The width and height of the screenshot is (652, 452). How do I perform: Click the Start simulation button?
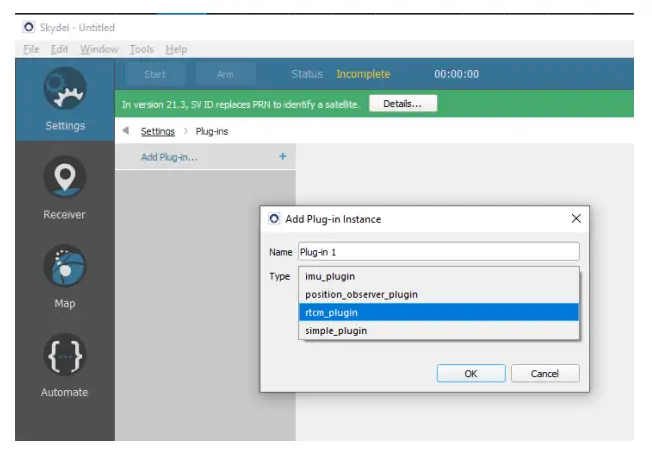click(x=155, y=74)
